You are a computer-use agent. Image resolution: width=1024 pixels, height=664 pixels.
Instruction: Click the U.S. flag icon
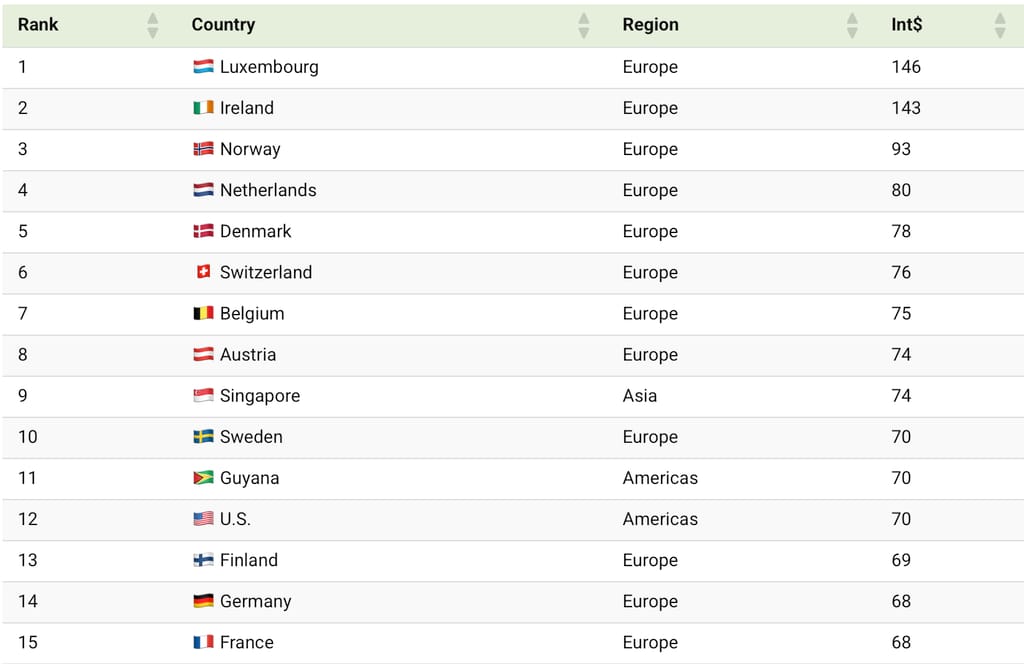(x=202, y=519)
